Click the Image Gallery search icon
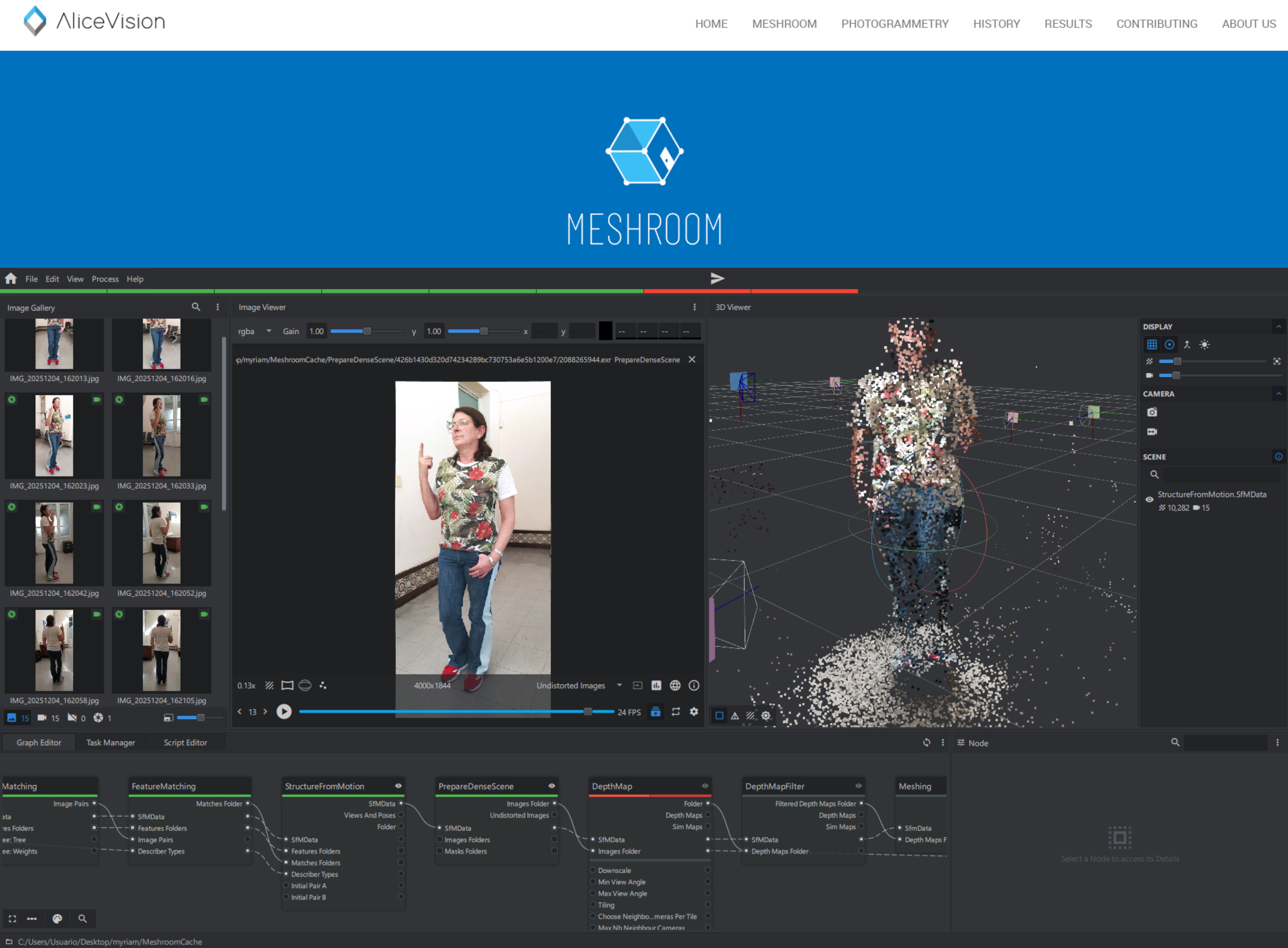Screen dimensions: 1288x948 (196, 307)
